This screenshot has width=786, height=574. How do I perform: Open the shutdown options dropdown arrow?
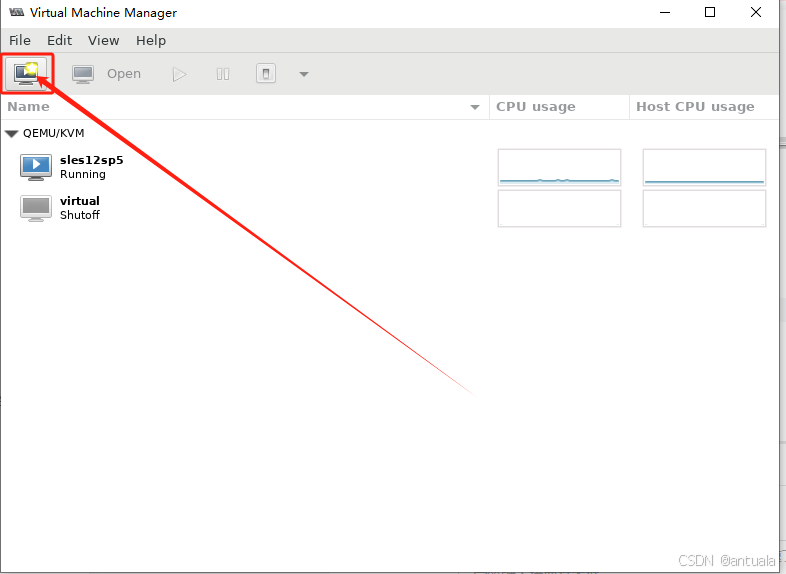pos(303,74)
